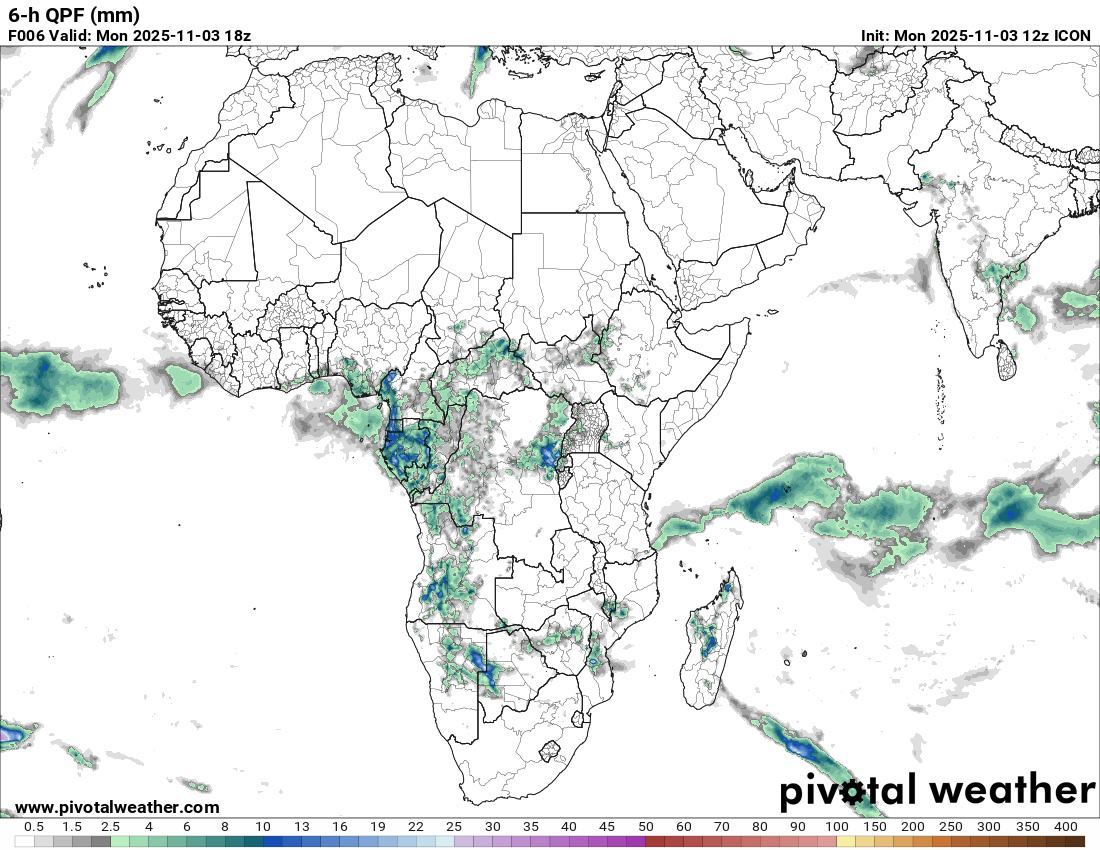Select the Atlantic rain blob off West Africa
The height and width of the screenshot is (850, 1100).
click(x=50, y=382)
